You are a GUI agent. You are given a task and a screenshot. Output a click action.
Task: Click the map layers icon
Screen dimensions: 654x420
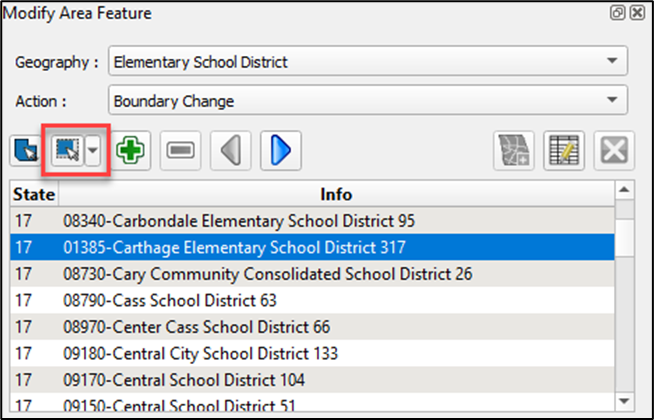coord(513,151)
